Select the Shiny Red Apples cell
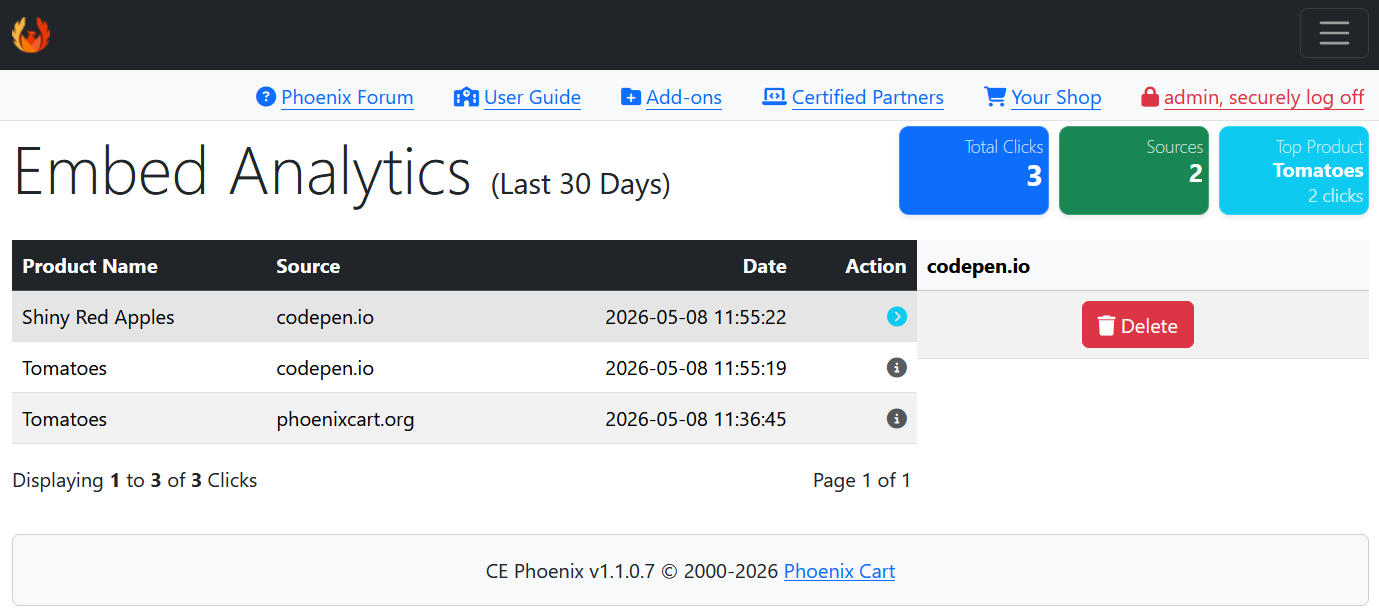 click(98, 317)
